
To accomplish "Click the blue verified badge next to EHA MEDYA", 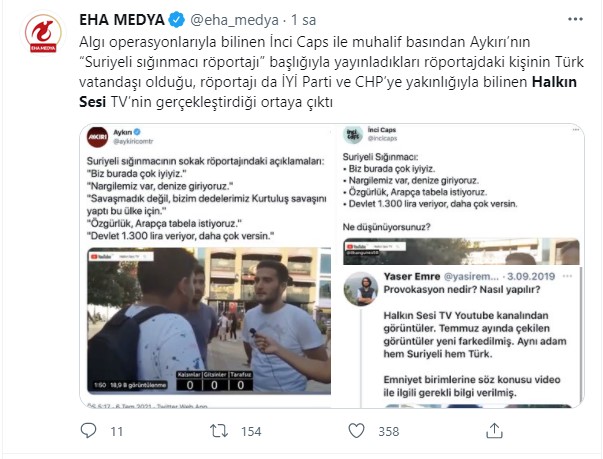I will (177, 20).
